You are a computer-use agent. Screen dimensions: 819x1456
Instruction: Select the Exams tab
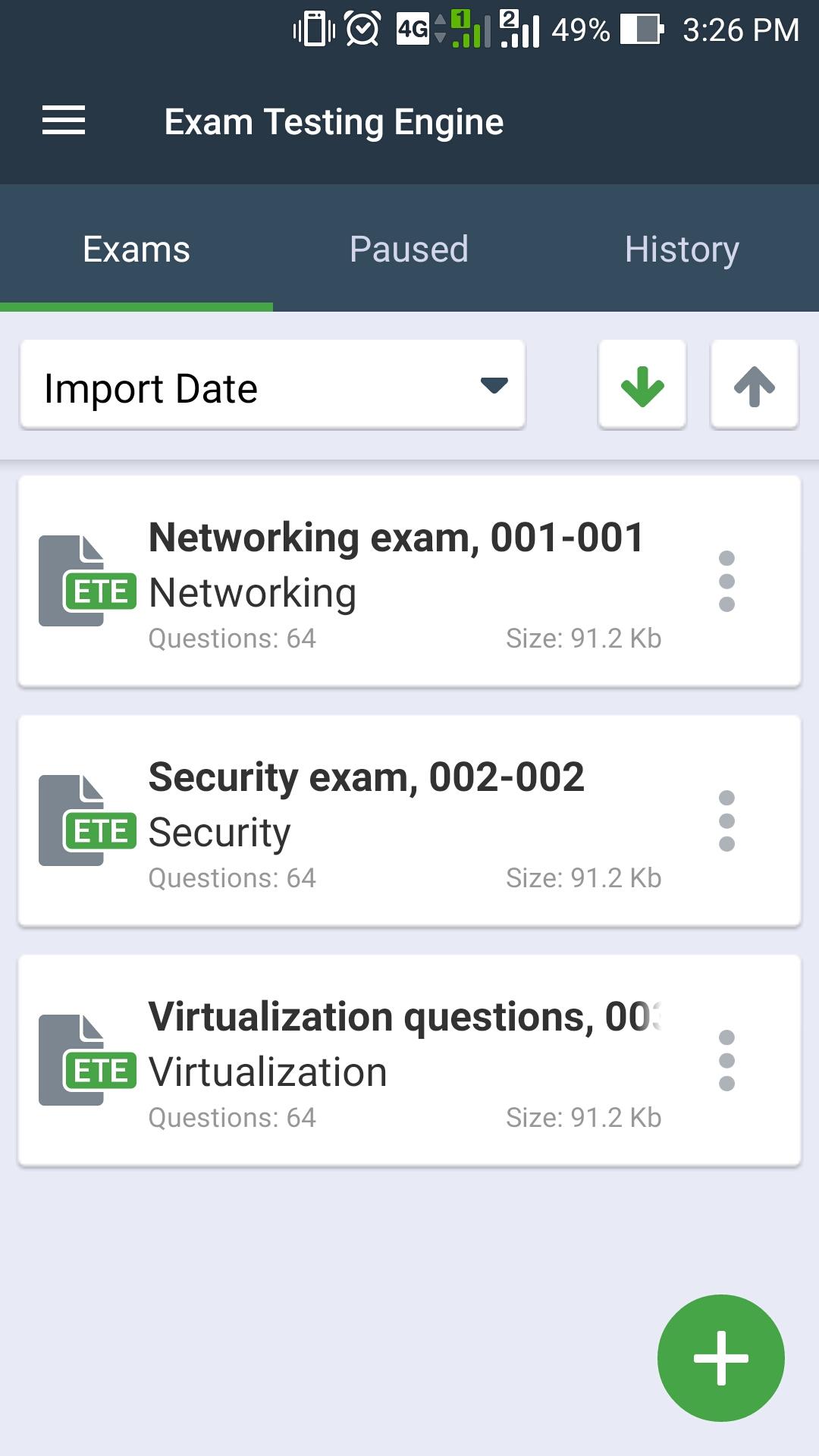coord(136,249)
